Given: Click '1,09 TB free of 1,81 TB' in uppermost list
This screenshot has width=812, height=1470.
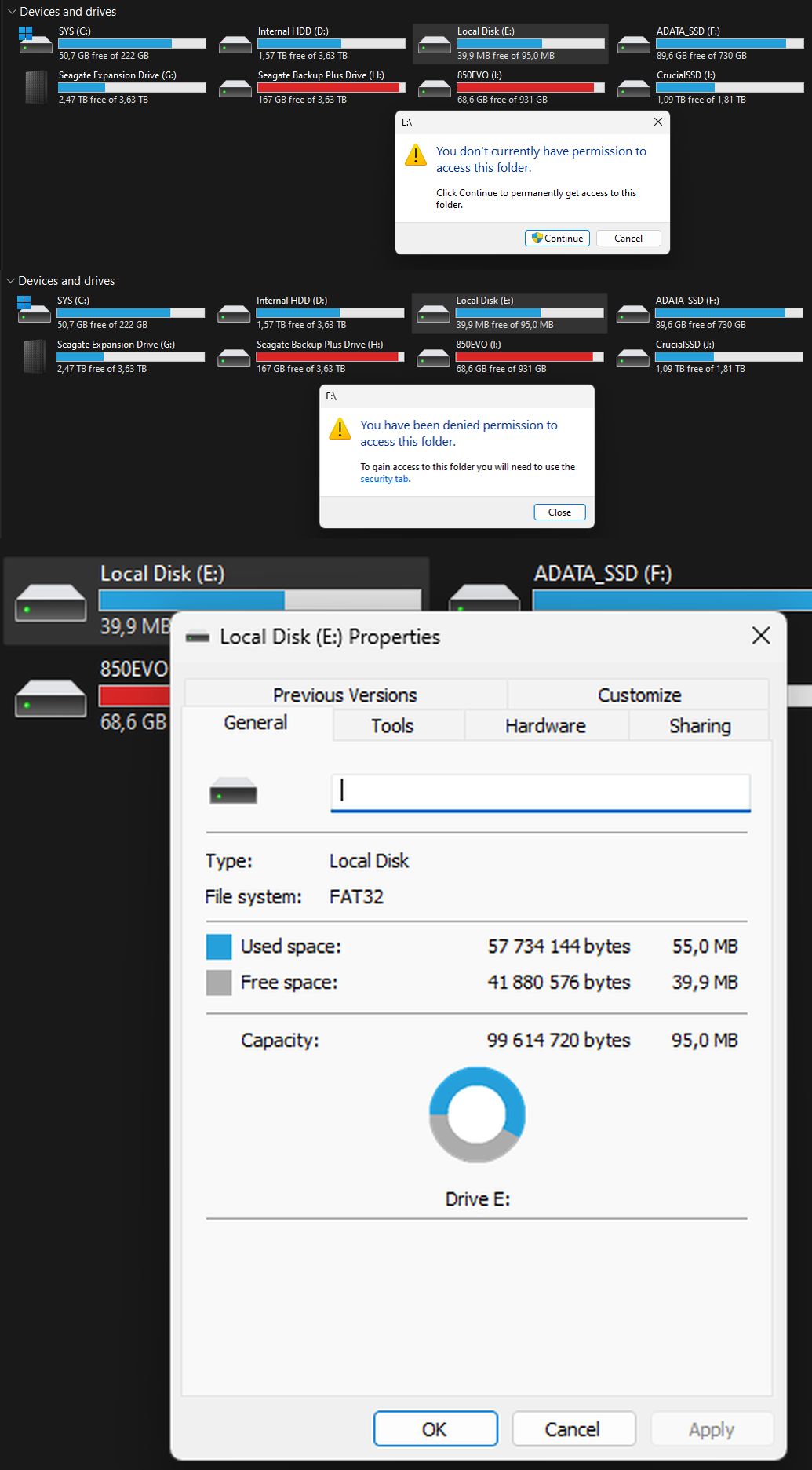Looking at the screenshot, I should point(701,100).
